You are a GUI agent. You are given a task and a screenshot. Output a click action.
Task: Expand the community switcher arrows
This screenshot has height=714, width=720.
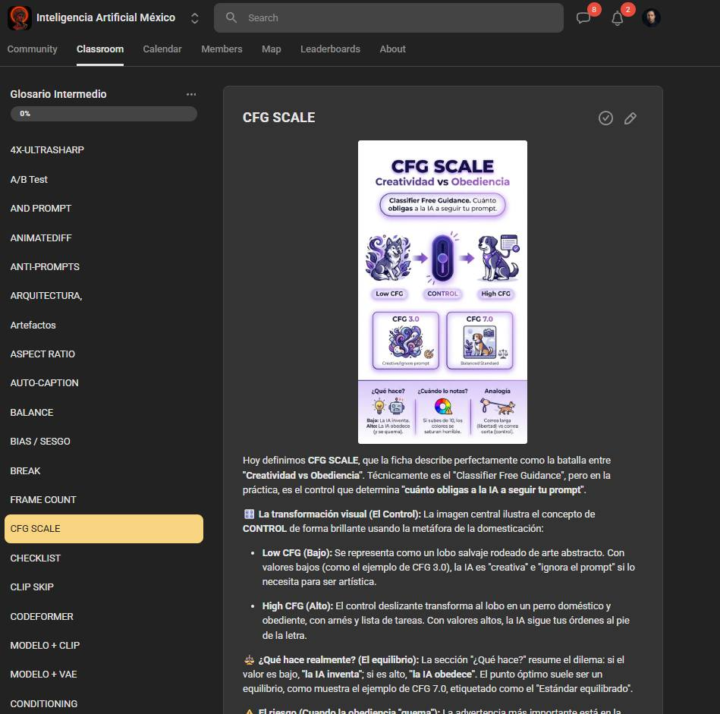[x=195, y=18]
